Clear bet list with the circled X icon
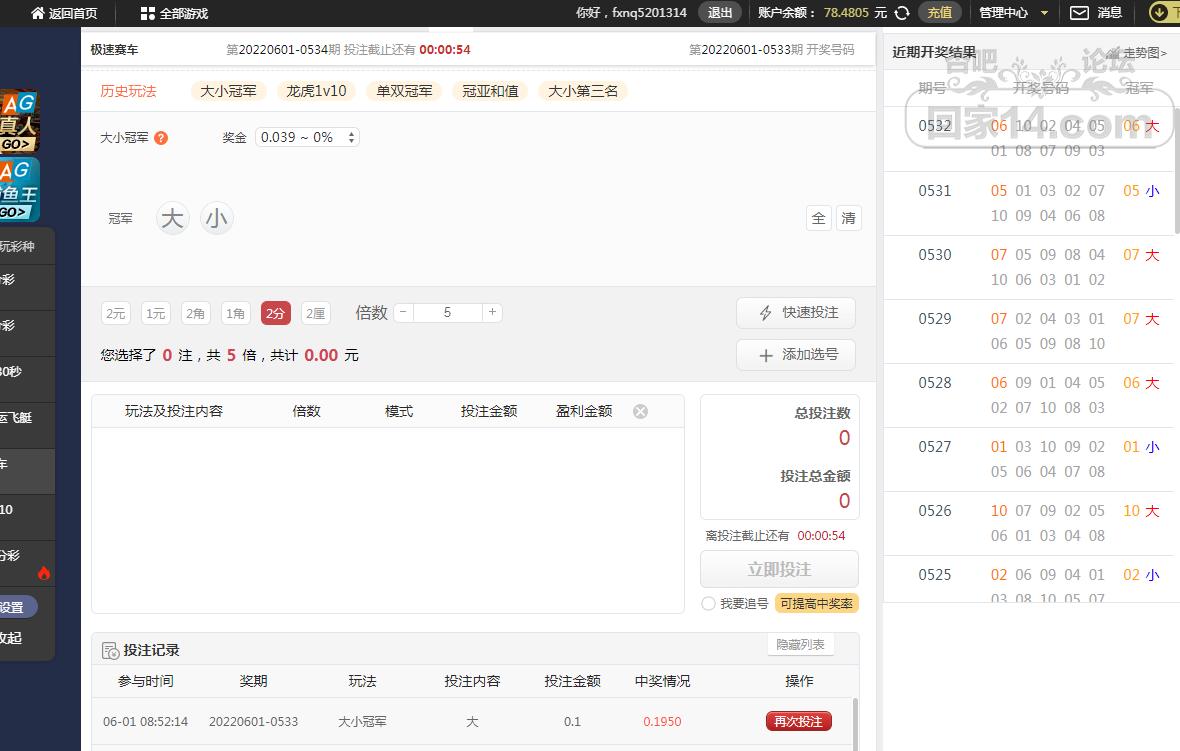1180x751 pixels. (x=640, y=411)
